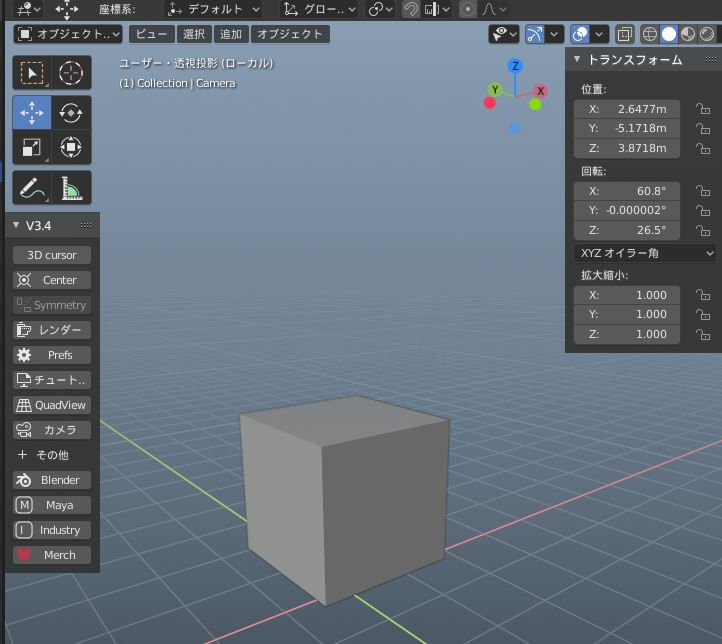Lock the location Z value
The image size is (722, 644).
[x=703, y=148]
